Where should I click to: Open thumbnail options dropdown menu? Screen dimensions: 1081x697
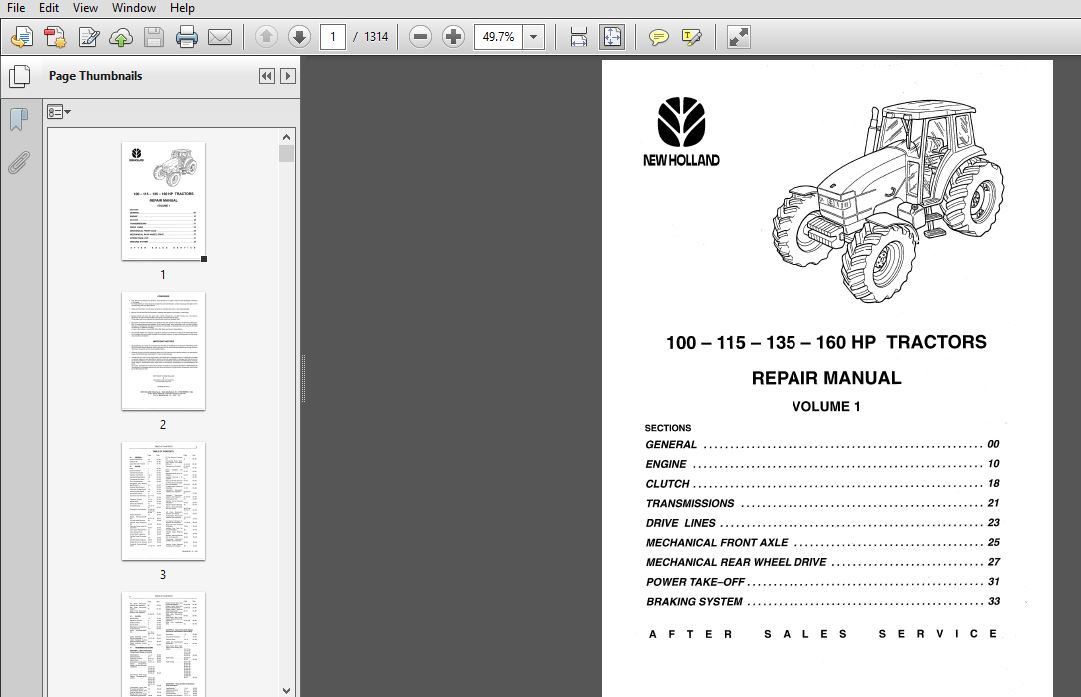59,112
